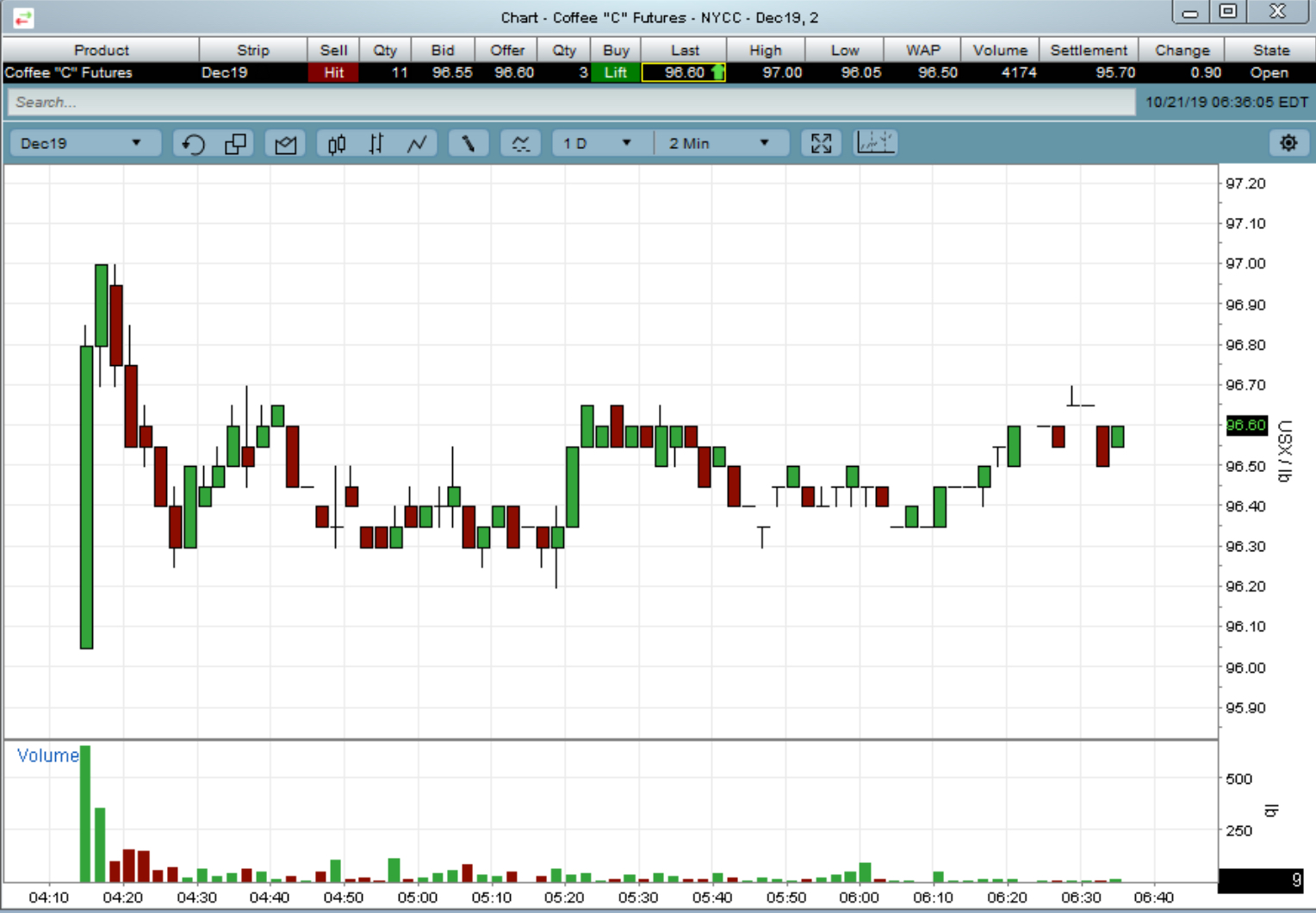Click the settlement value 95.70
Viewport: 1316px width, 919px height.
tap(1115, 73)
